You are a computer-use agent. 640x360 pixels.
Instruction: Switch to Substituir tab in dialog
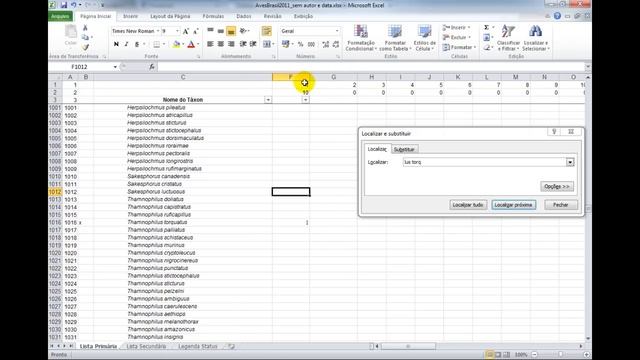pos(404,149)
